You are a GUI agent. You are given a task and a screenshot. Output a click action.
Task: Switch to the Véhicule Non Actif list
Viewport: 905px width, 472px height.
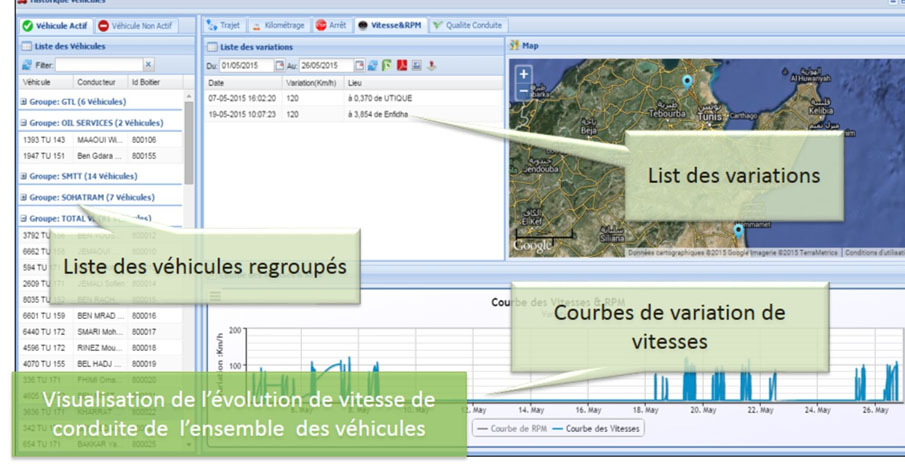pos(139,26)
